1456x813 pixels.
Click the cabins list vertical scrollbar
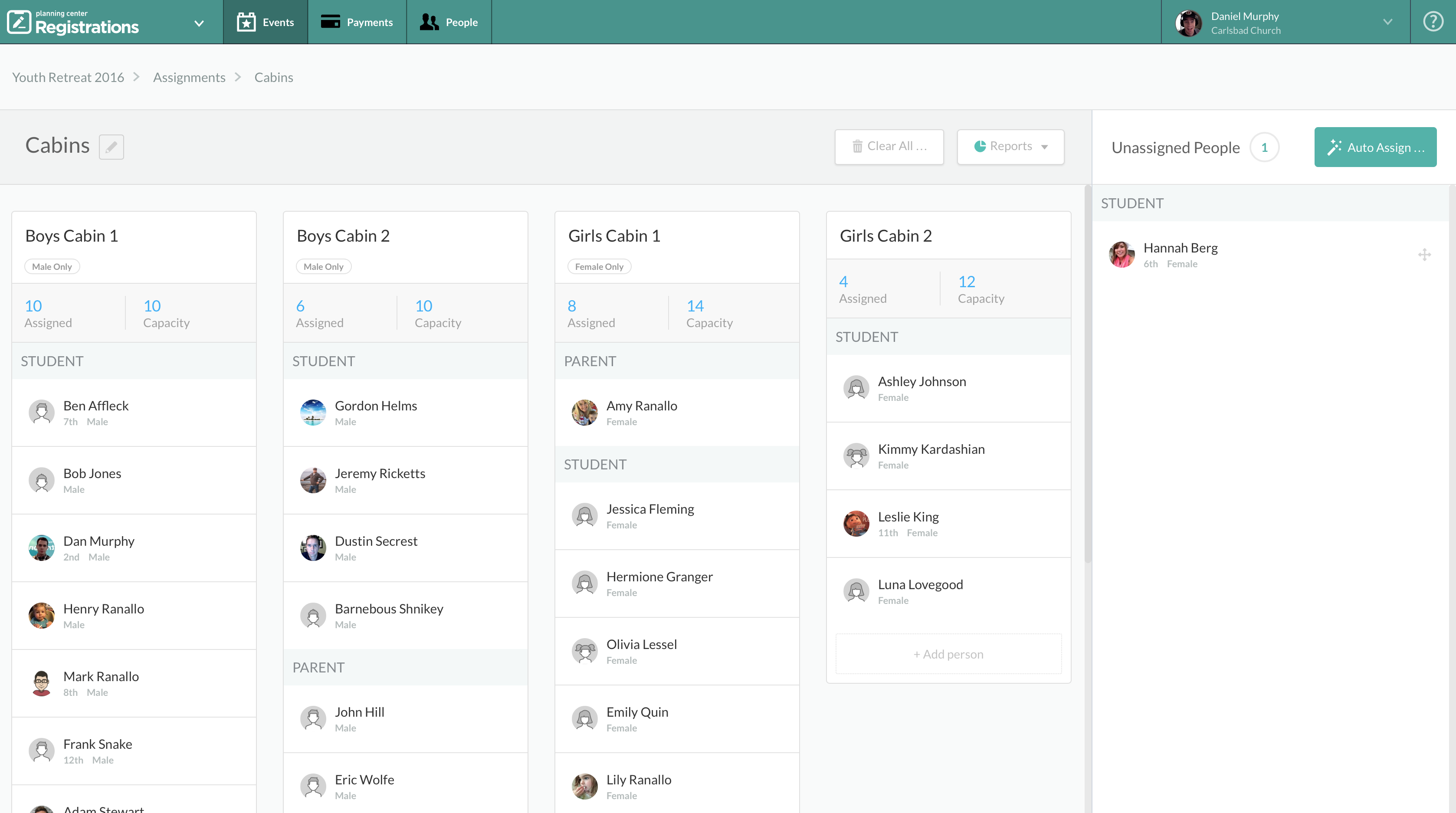click(1087, 373)
